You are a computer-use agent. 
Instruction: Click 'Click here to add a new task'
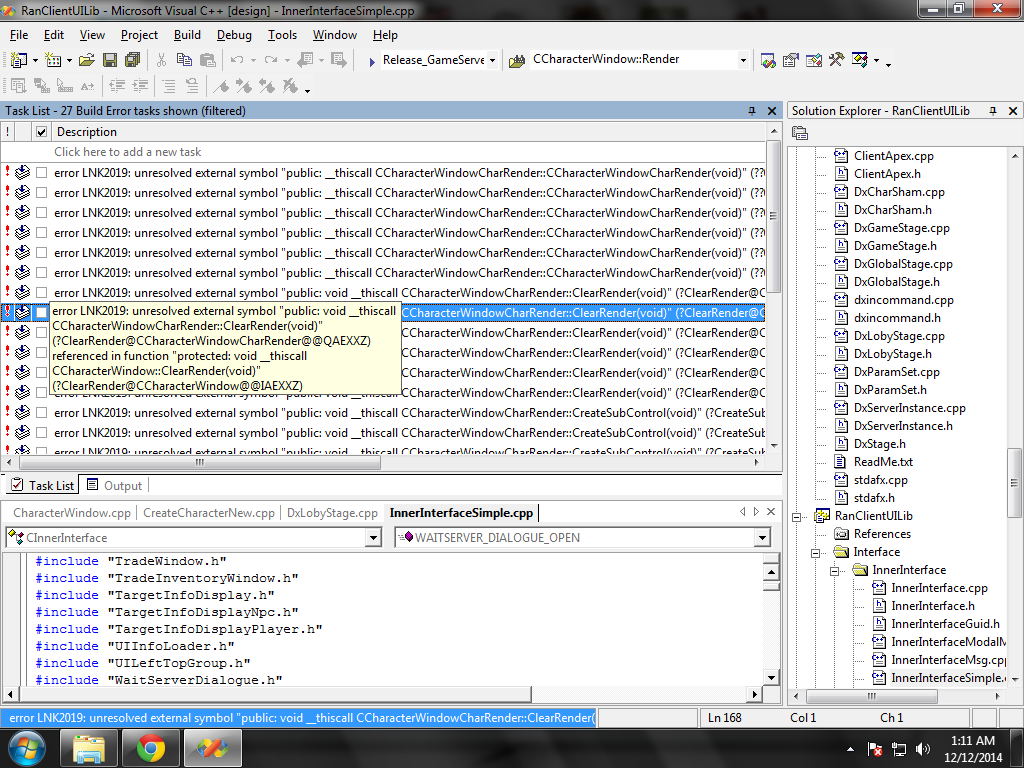(x=127, y=152)
